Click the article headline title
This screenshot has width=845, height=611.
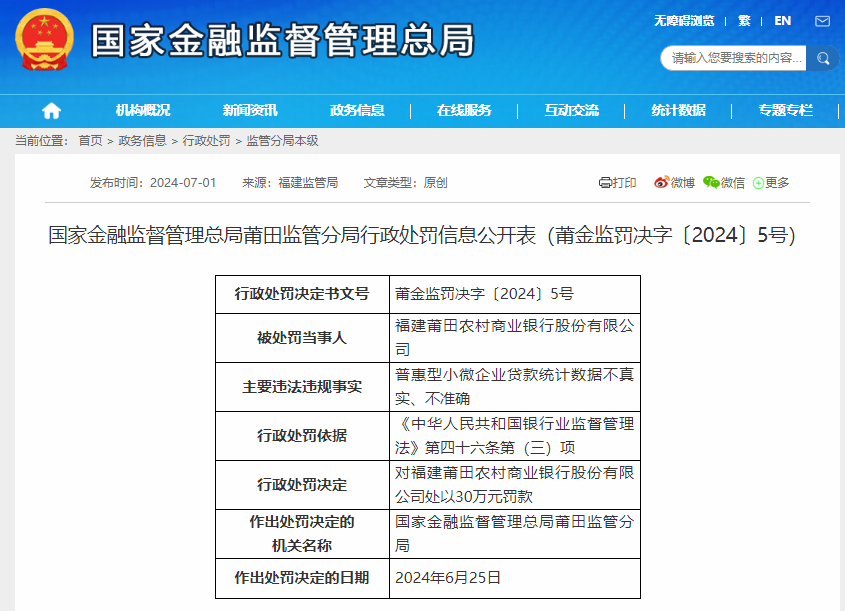click(x=422, y=235)
